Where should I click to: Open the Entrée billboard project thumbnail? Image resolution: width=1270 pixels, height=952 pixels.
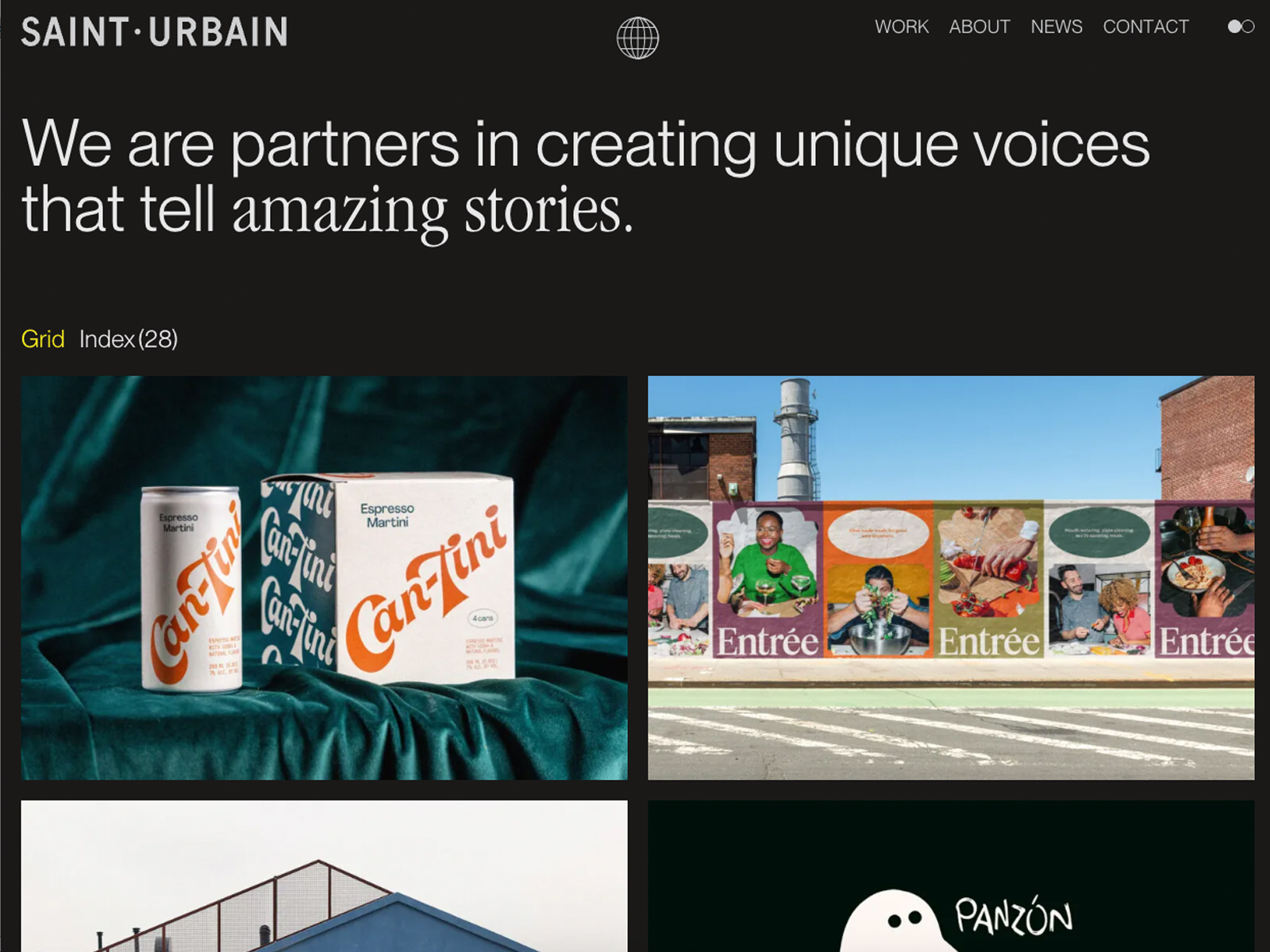click(x=951, y=578)
